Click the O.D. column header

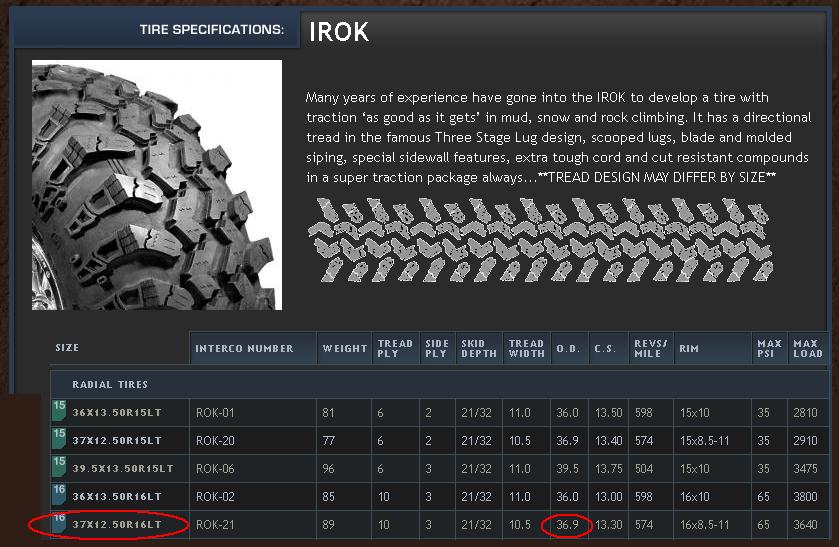pos(567,348)
